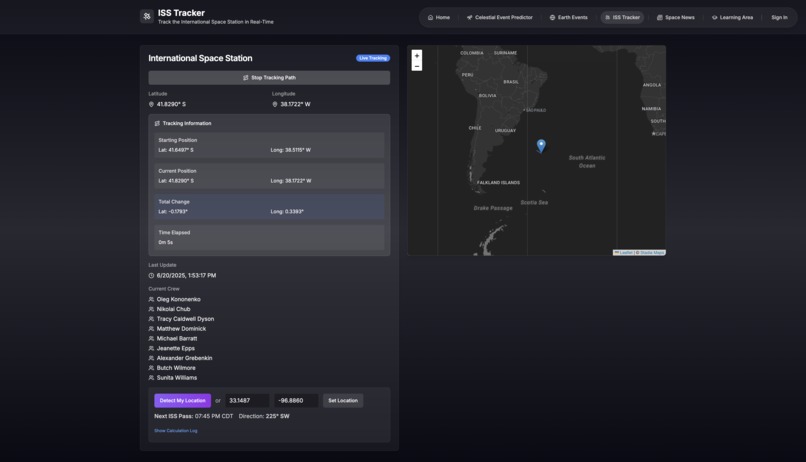Click the Next ISS Pass time text
This screenshot has width=806, height=462.
[194, 416]
